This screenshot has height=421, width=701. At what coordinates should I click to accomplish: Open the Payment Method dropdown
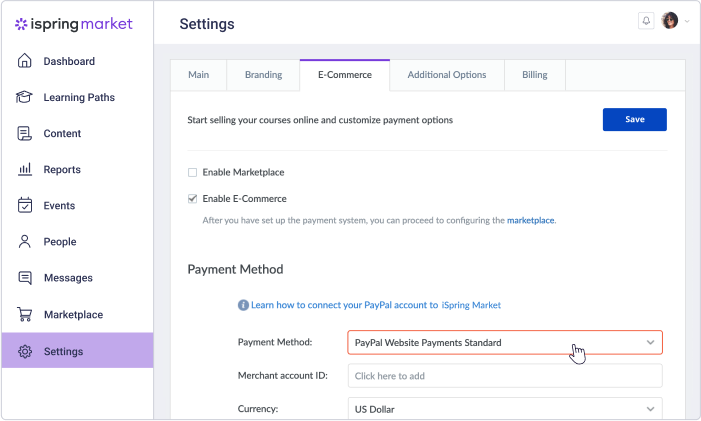click(505, 343)
